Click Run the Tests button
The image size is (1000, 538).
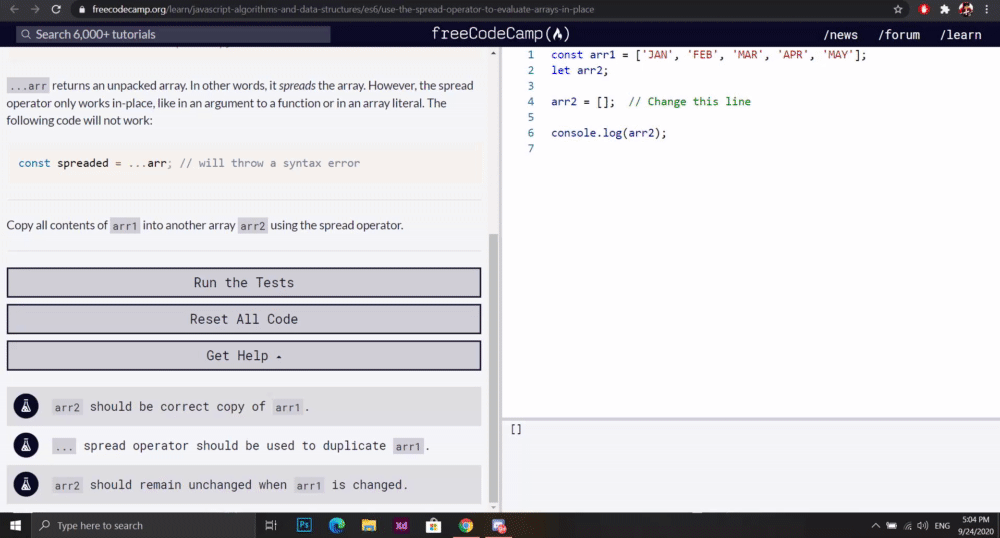tap(244, 282)
